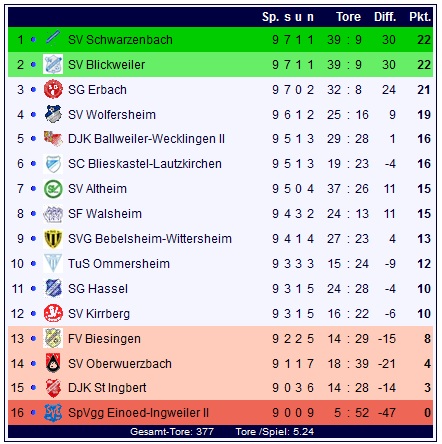Click the SV Kirrberg red logo
442x444 pixels.
[53, 313]
